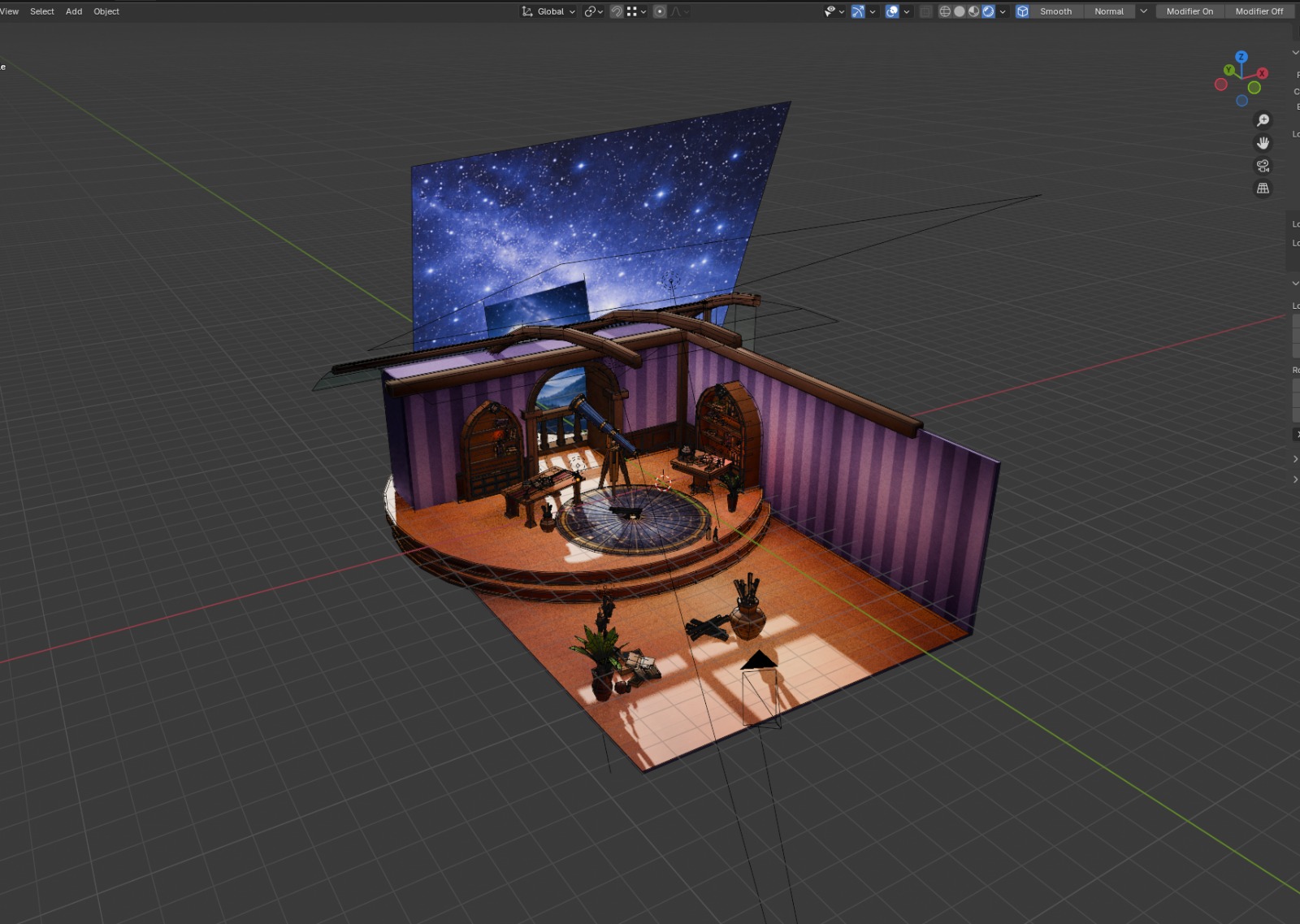This screenshot has width=1300, height=924.
Task: Open the Add menu
Action: pos(74,11)
